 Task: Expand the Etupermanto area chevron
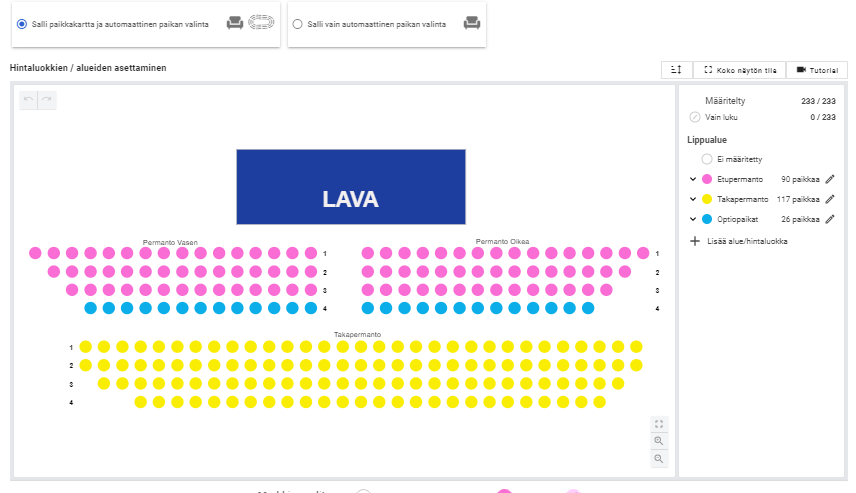[693, 179]
